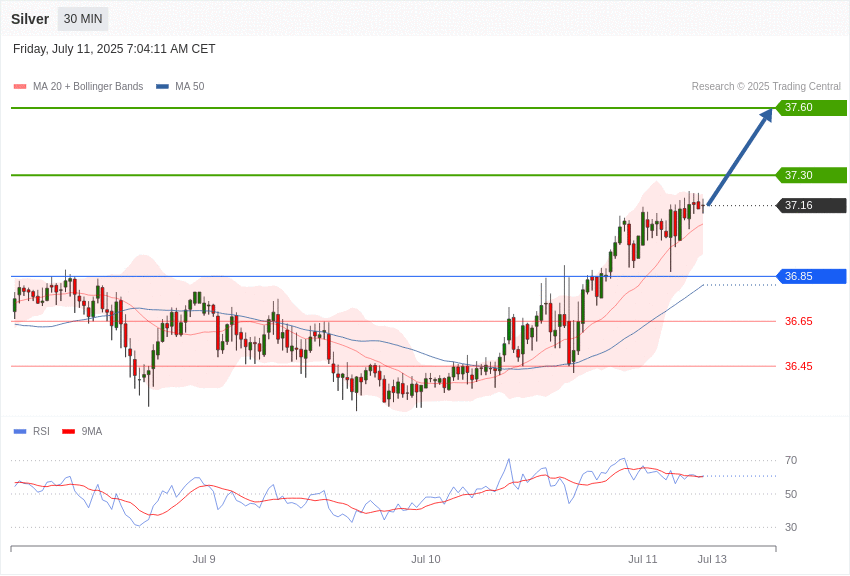Click the Jul 11 date axis label

point(643,559)
